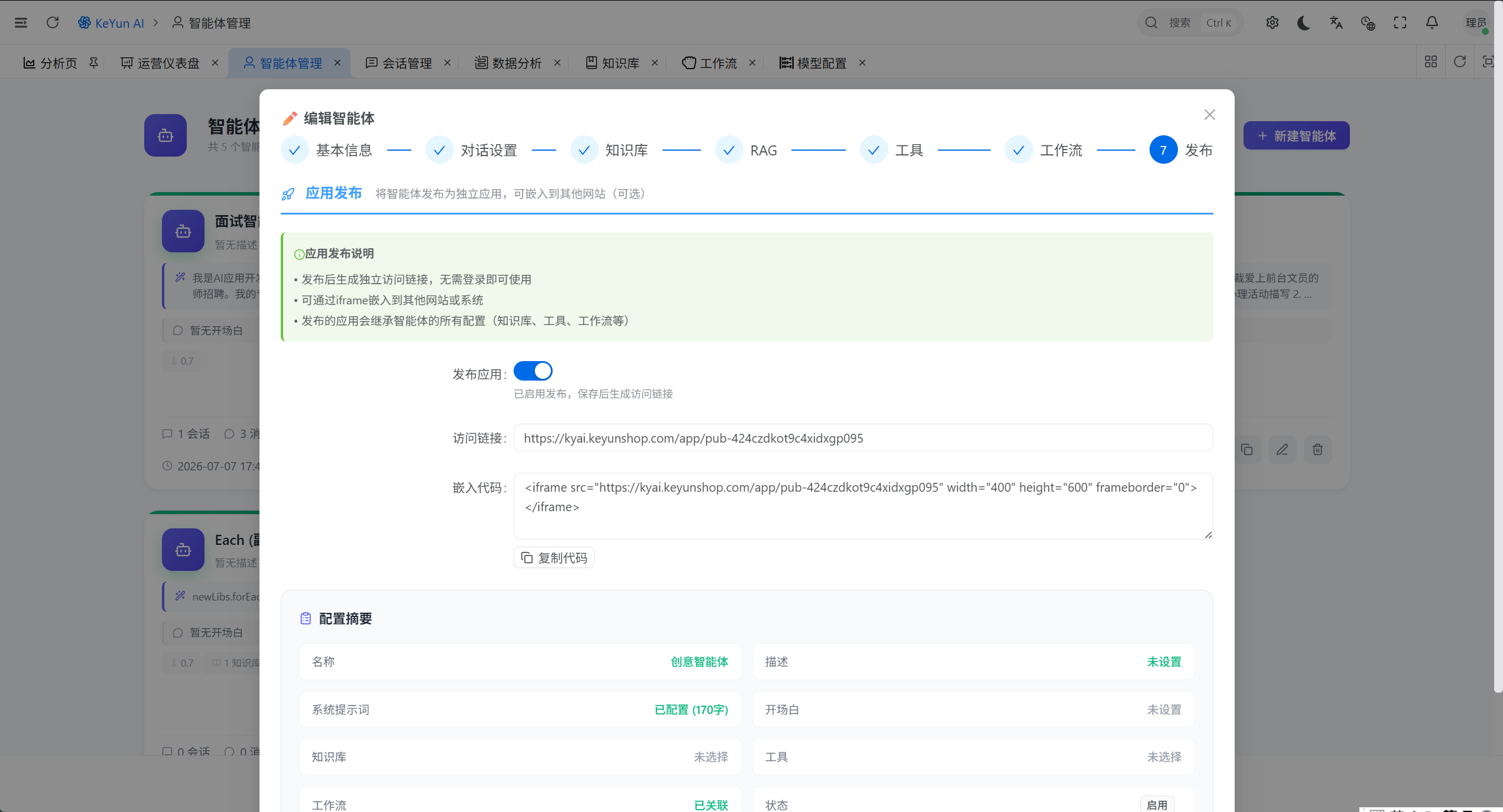1503x812 pixels.
Task: Click the 智能体 page header icon
Action: (165, 135)
